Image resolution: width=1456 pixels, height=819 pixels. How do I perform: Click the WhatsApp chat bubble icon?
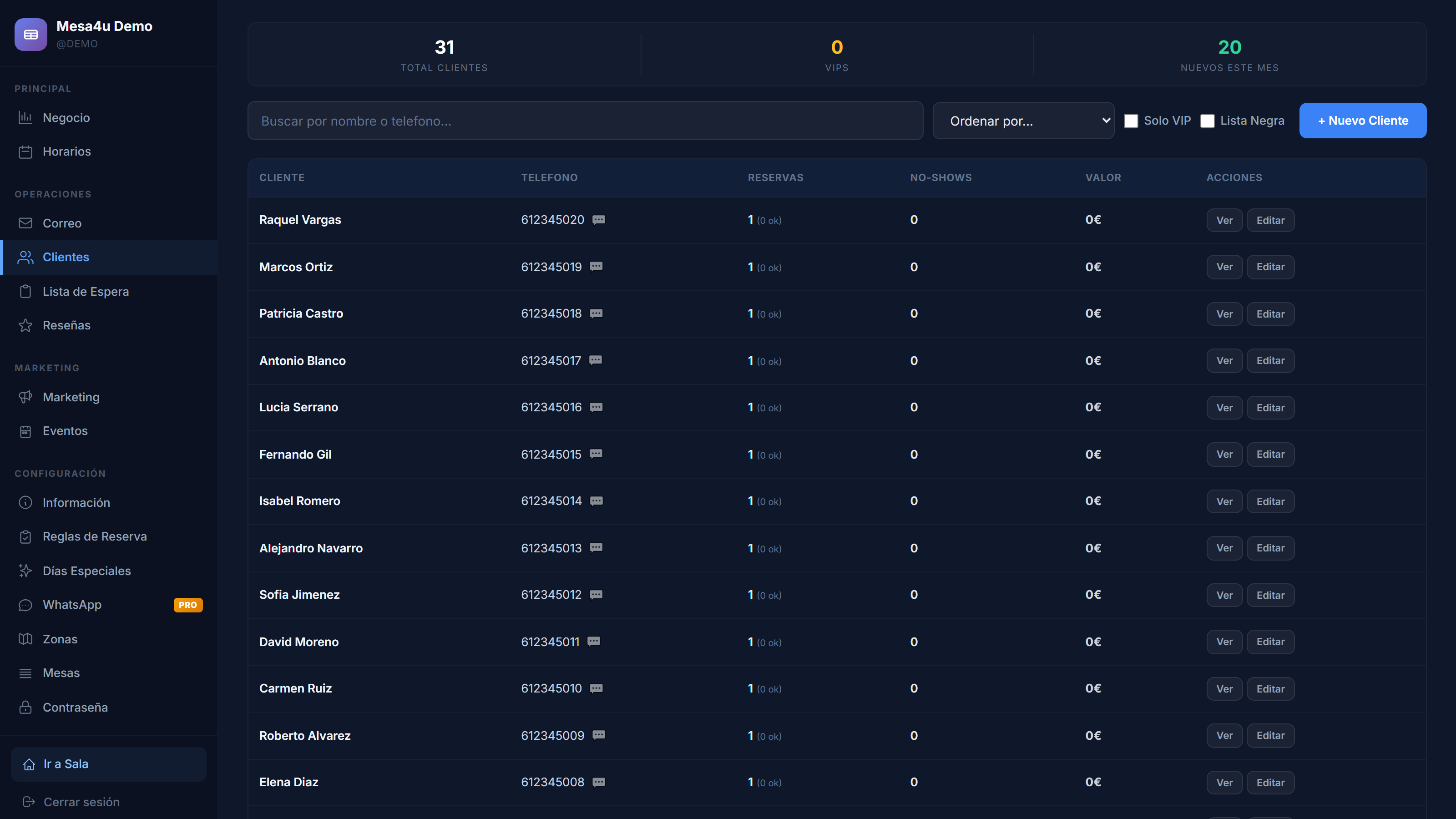click(25, 605)
